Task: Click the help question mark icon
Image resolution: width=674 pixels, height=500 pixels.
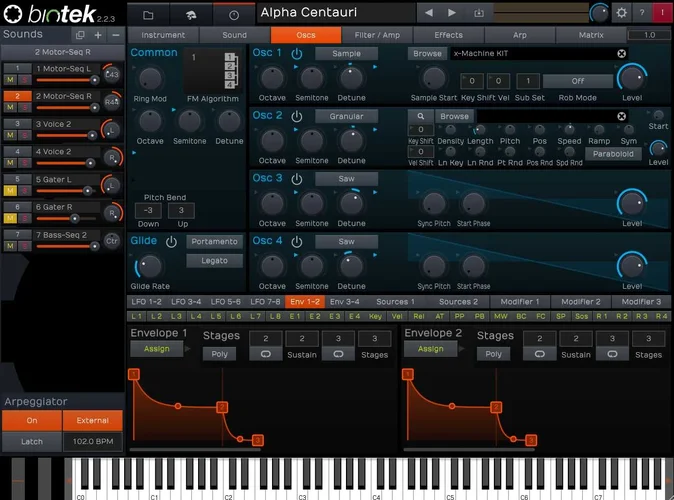Action: point(642,13)
